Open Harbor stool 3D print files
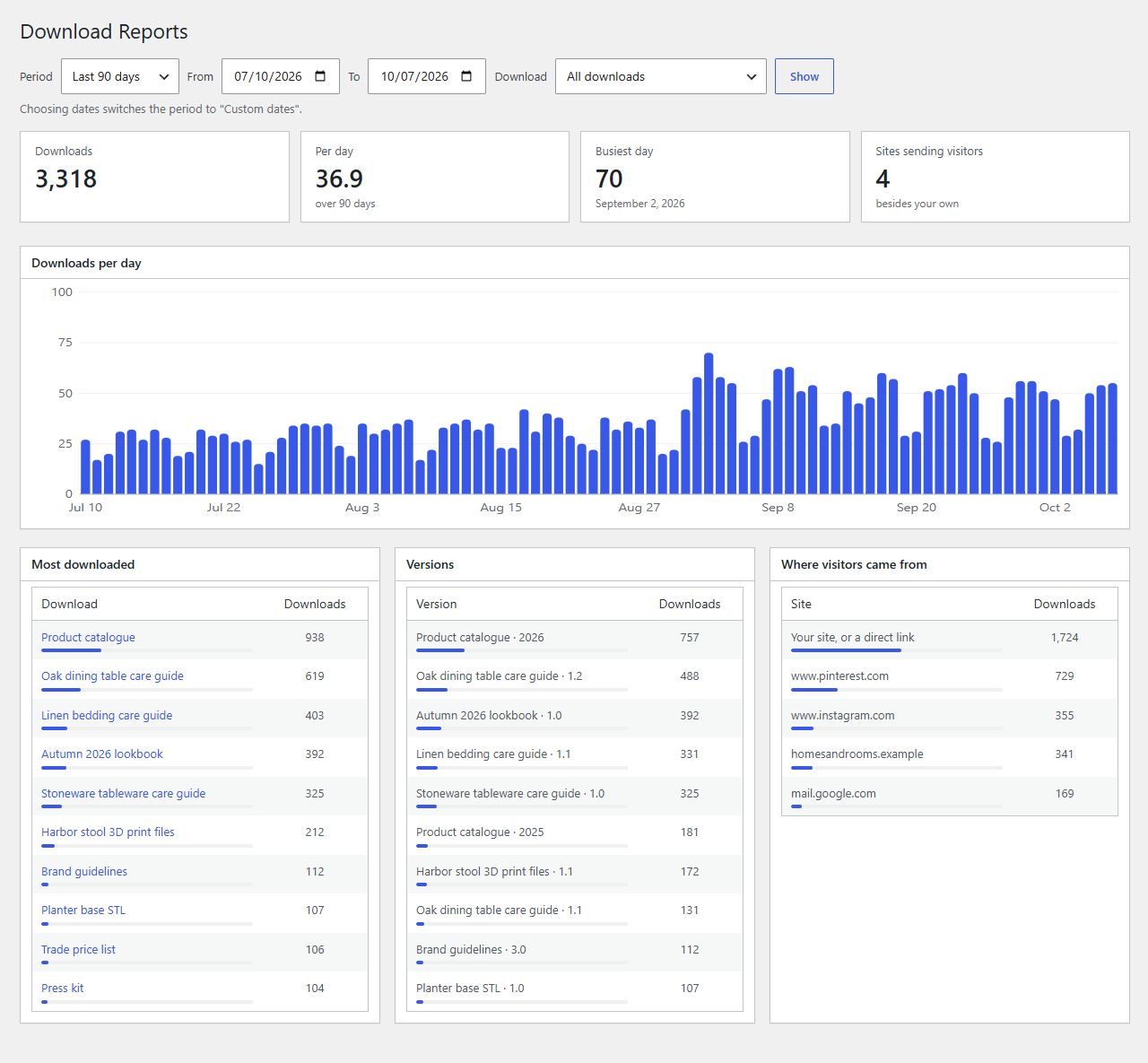Viewport: 1148px width, 1063px height. pyautogui.click(x=108, y=832)
